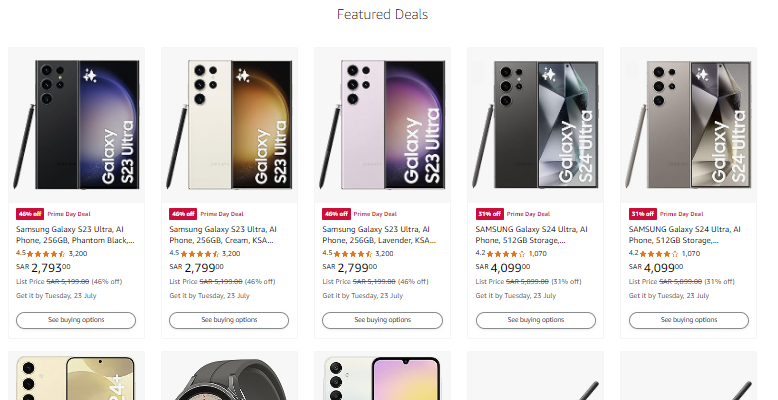Open Samsung Galaxy S23 Ultra Phantom Black title link
Viewport: 778px width, 400px height.
(x=76, y=235)
